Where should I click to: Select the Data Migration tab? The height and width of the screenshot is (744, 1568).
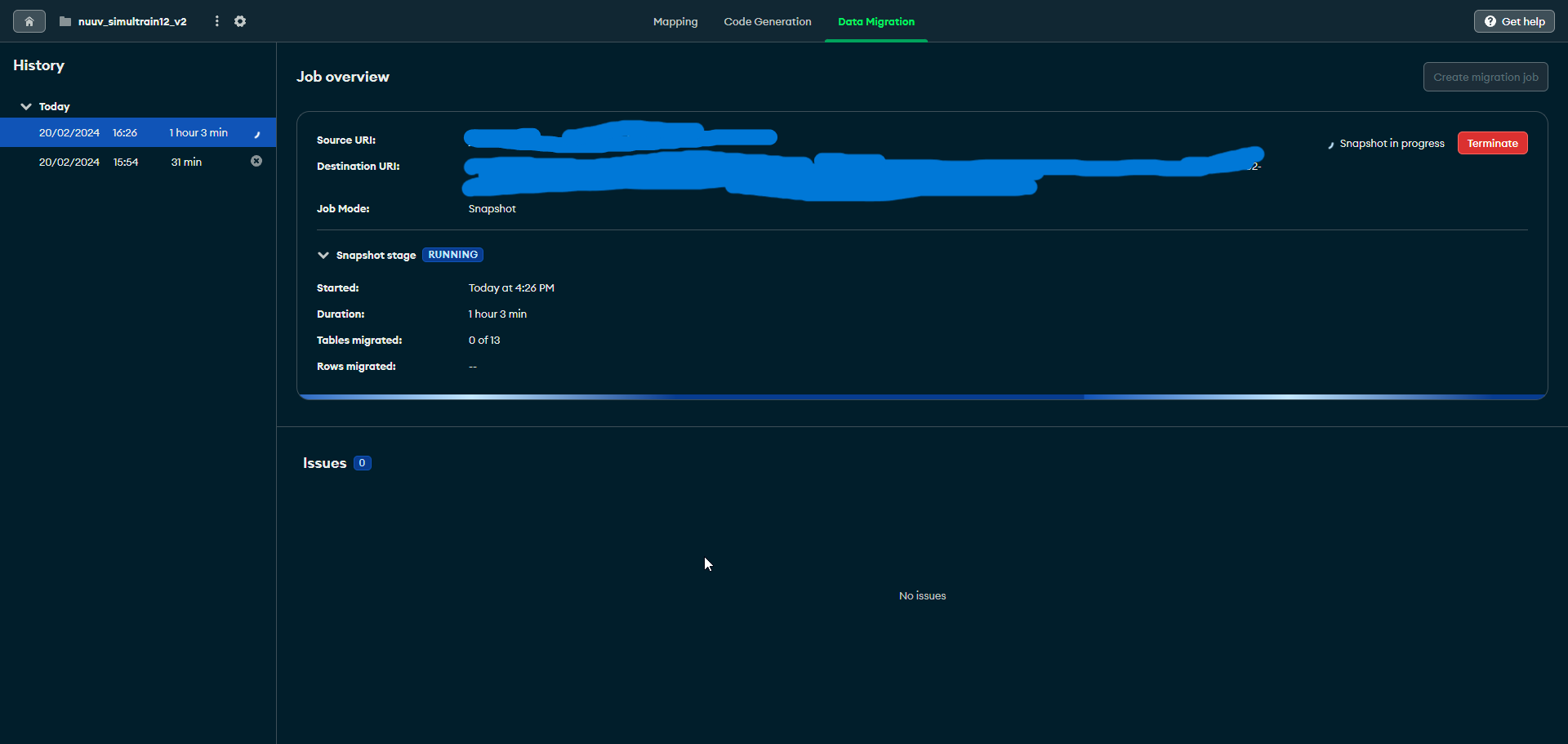point(875,22)
